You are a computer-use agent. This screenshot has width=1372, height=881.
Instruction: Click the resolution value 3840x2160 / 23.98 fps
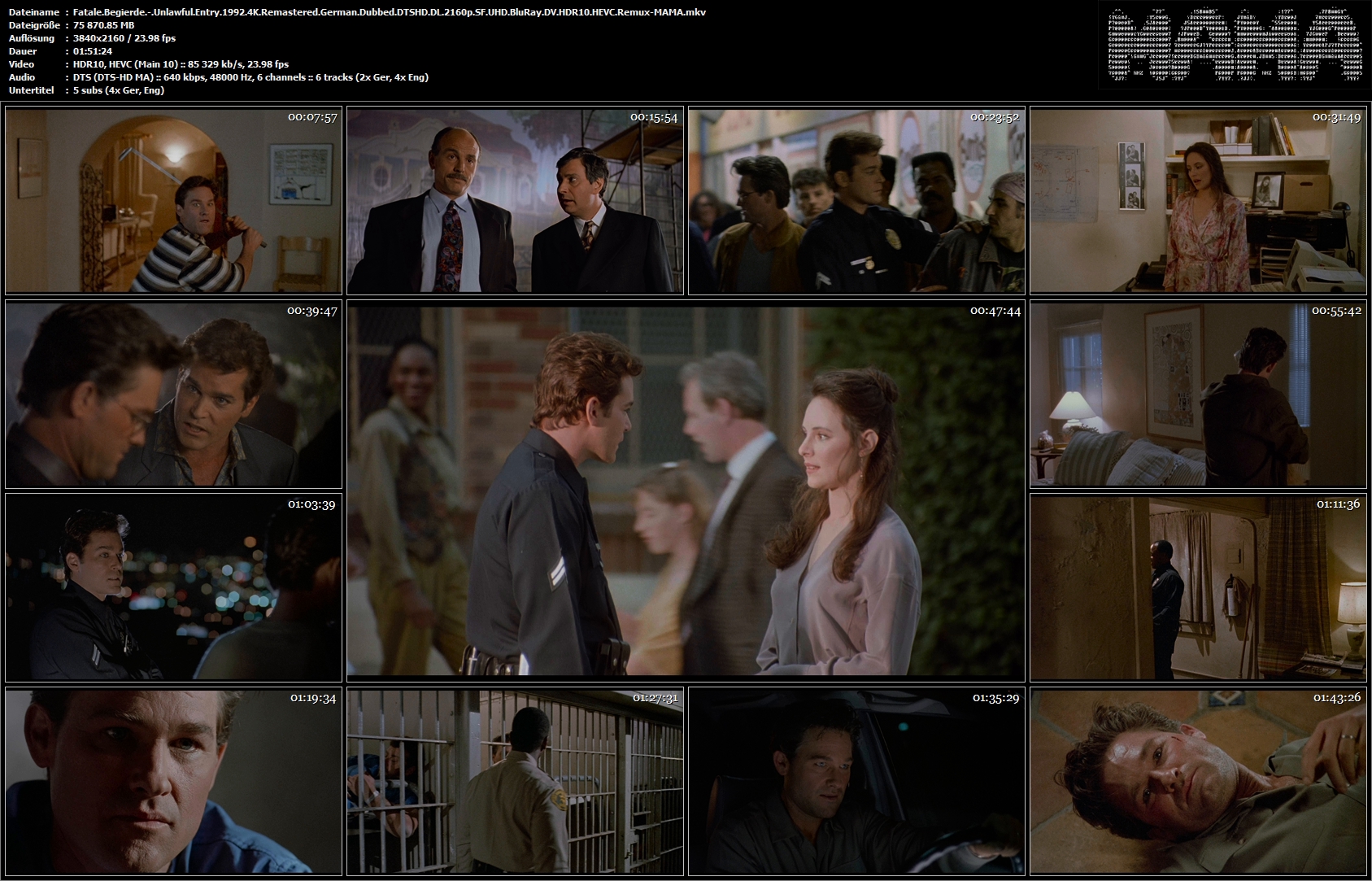point(124,38)
